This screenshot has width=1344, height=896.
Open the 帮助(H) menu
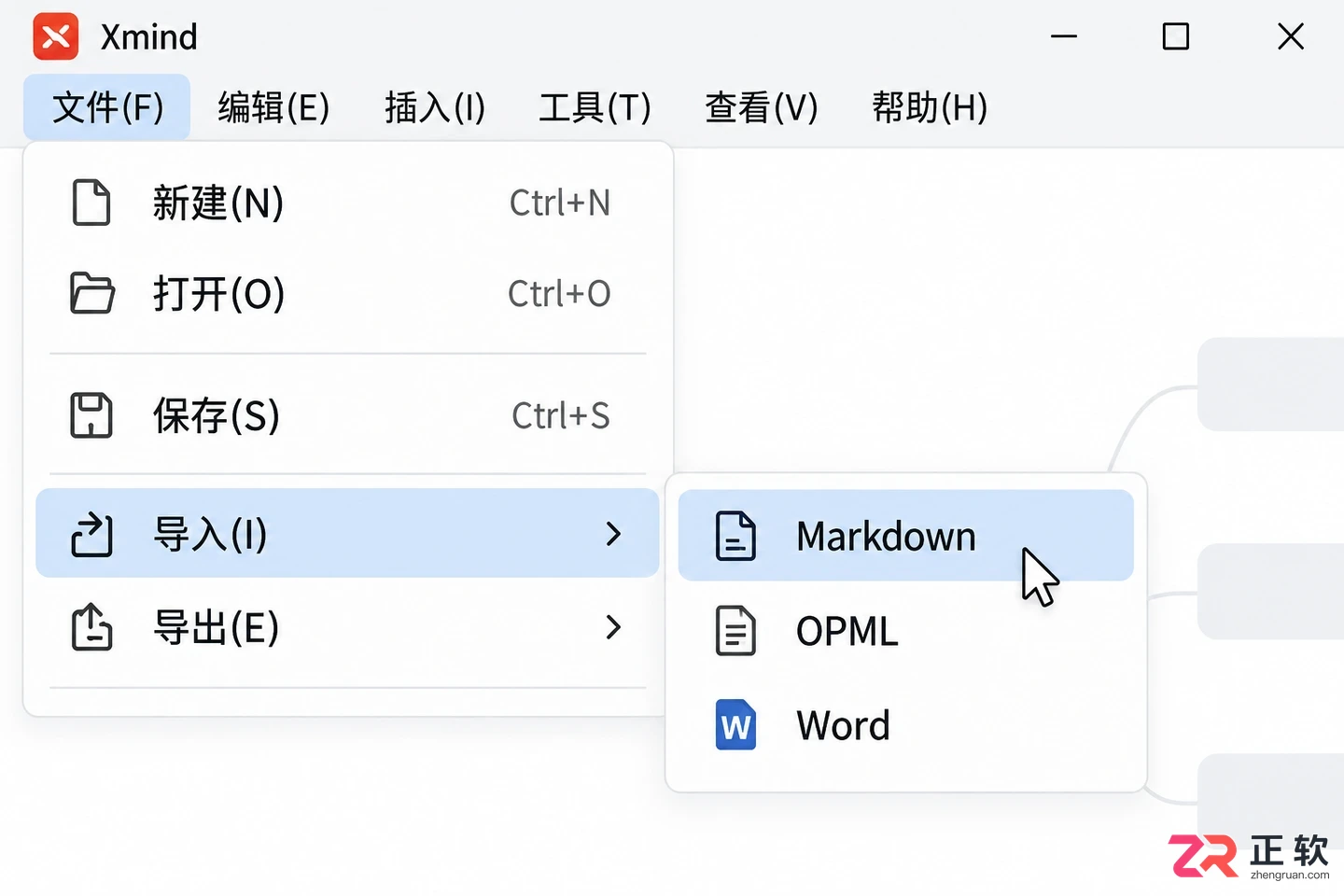coord(930,107)
